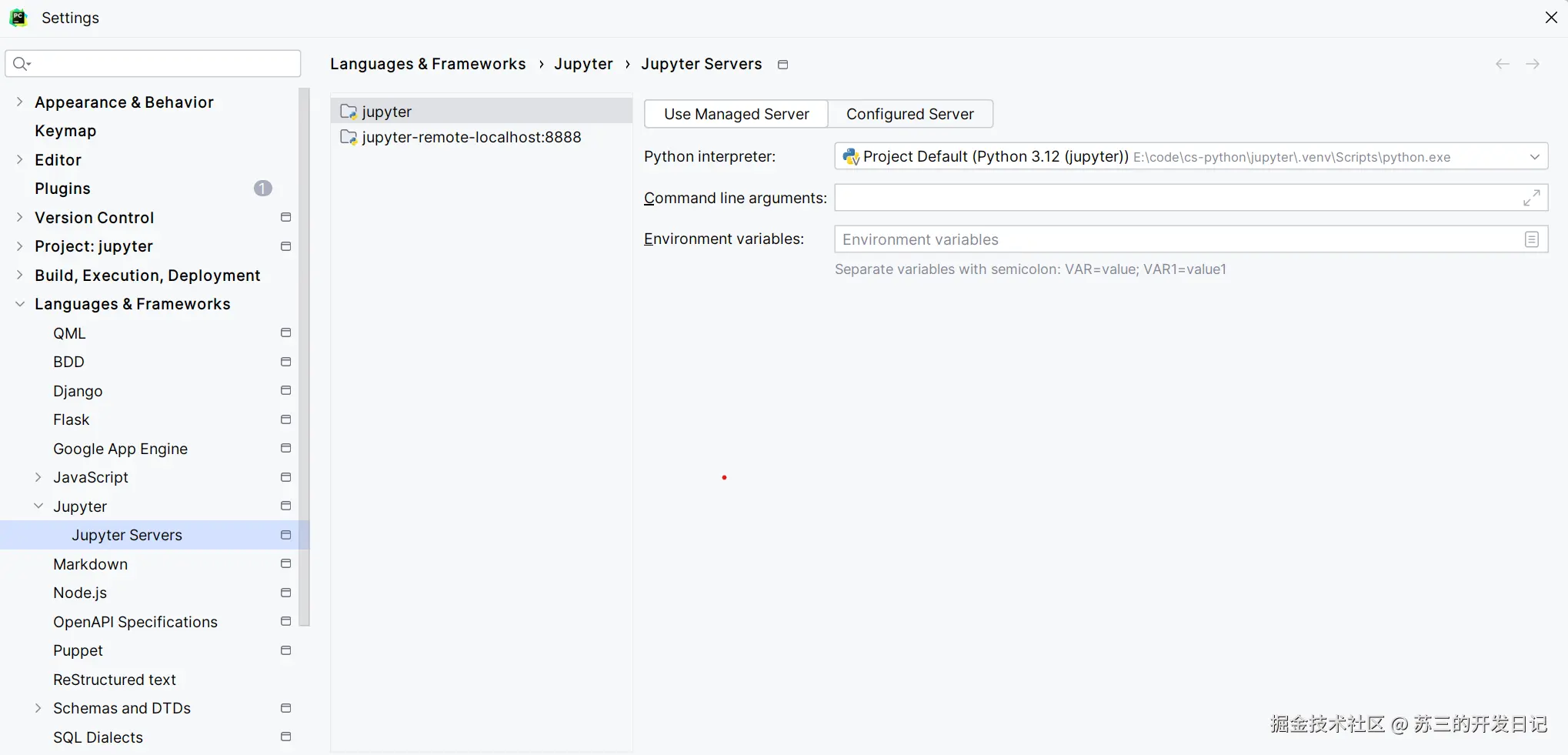Expand the Version Control section
Image resolution: width=1568 pixels, height=755 pixels.
pyautogui.click(x=20, y=218)
